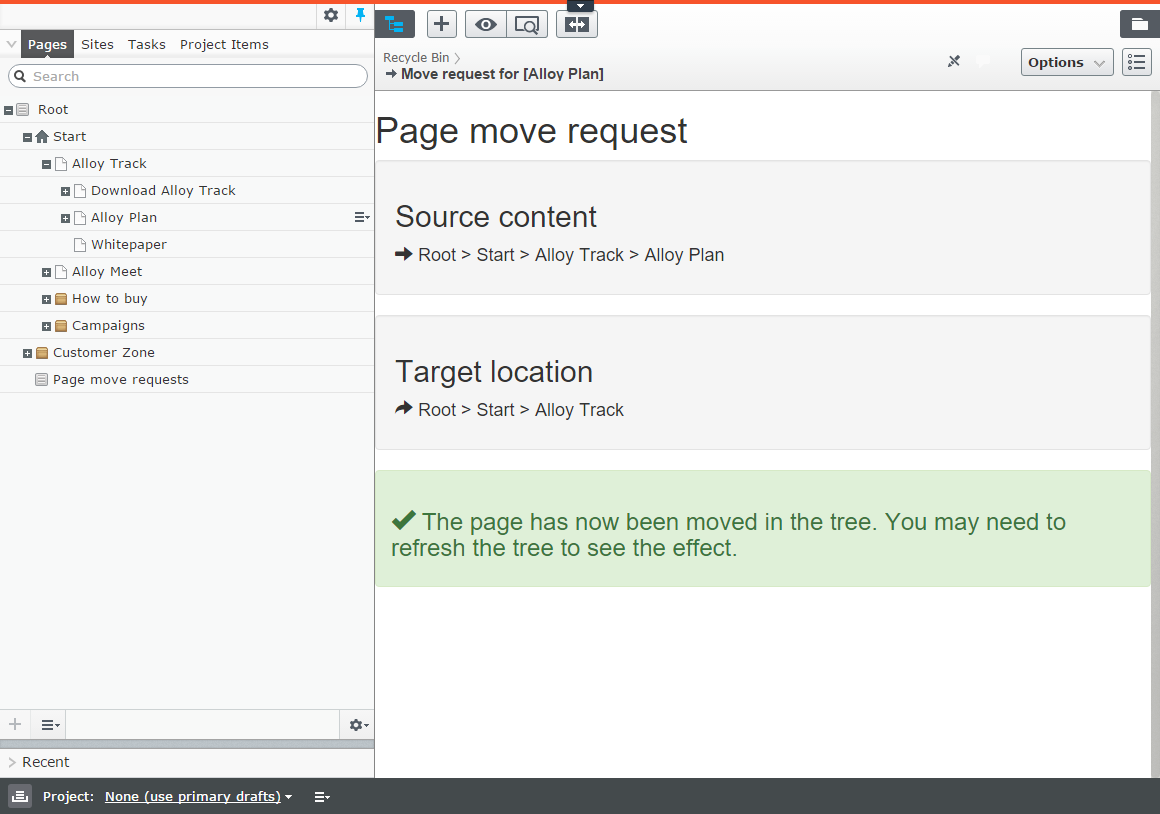
Task: Toggle the view settings magnifier icon
Action: click(x=527, y=25)
